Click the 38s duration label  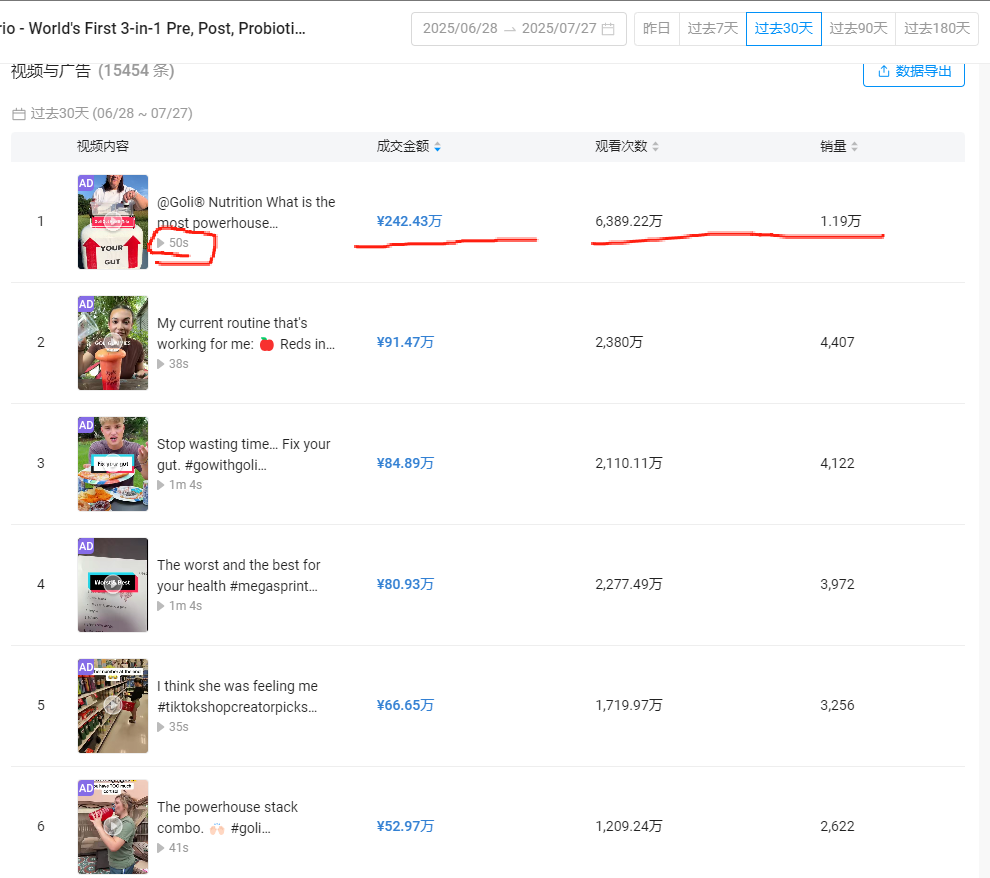178,364
